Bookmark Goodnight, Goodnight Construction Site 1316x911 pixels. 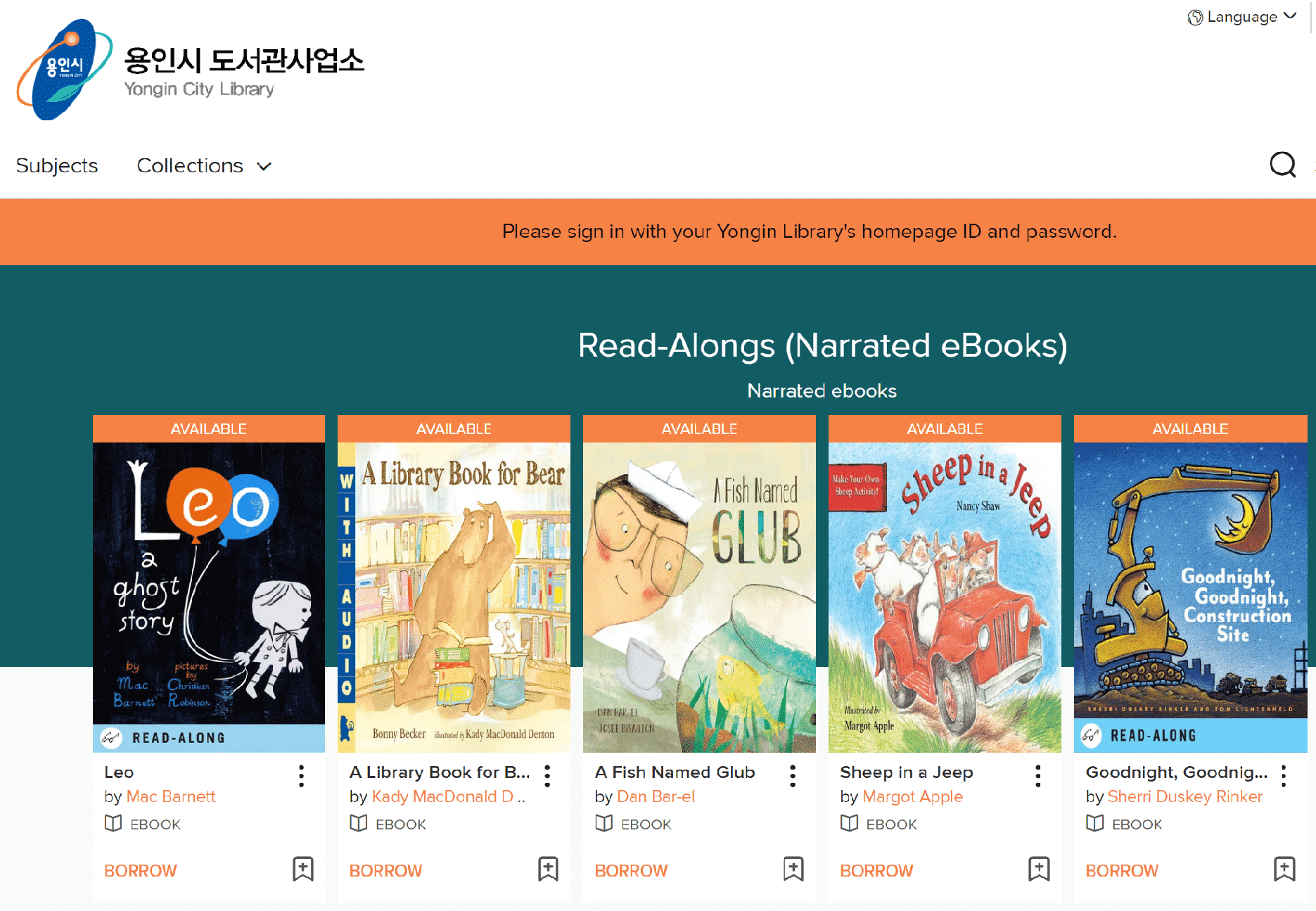click(x=1284, y=869)
